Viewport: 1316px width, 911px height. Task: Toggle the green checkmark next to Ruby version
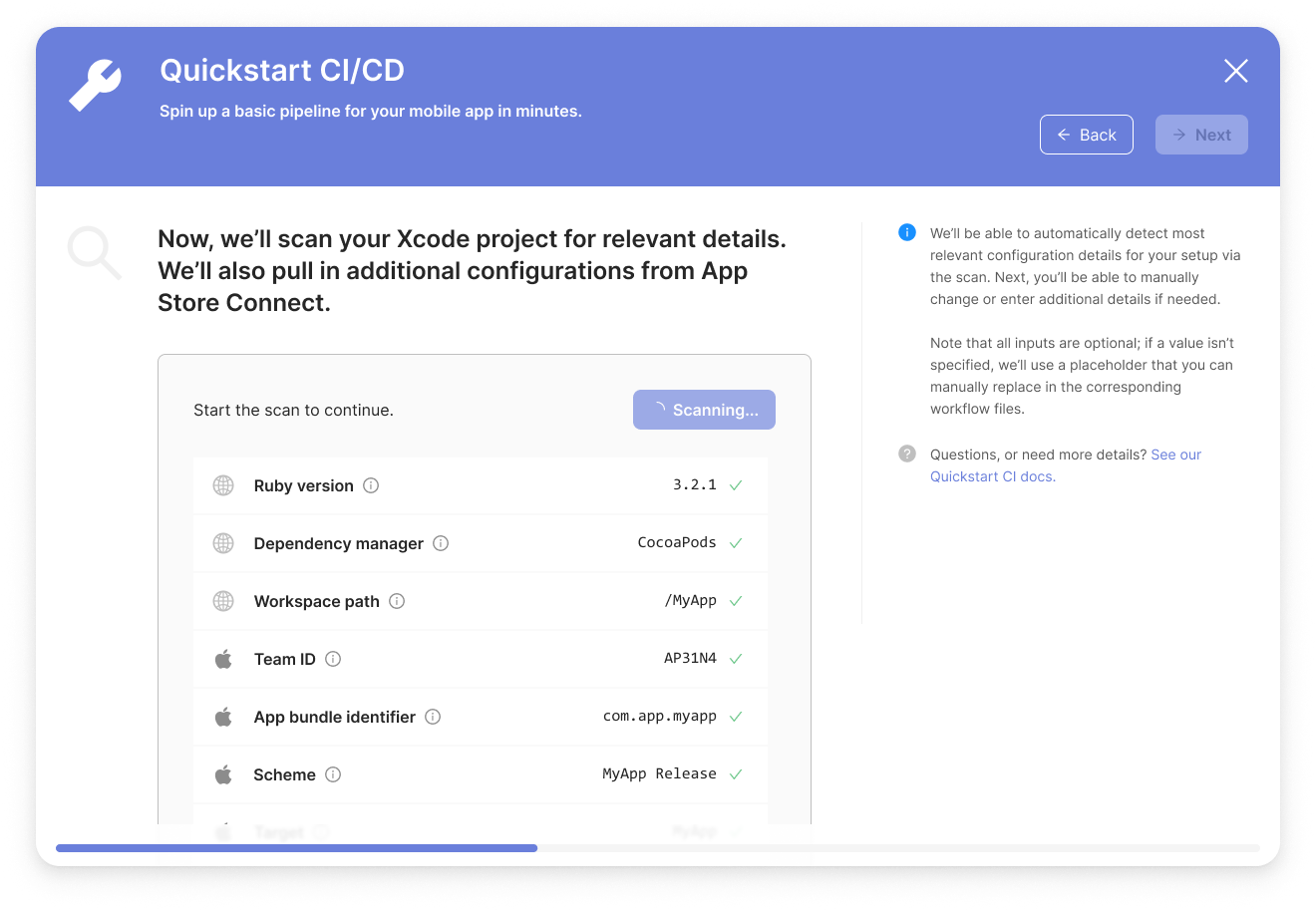735,484
